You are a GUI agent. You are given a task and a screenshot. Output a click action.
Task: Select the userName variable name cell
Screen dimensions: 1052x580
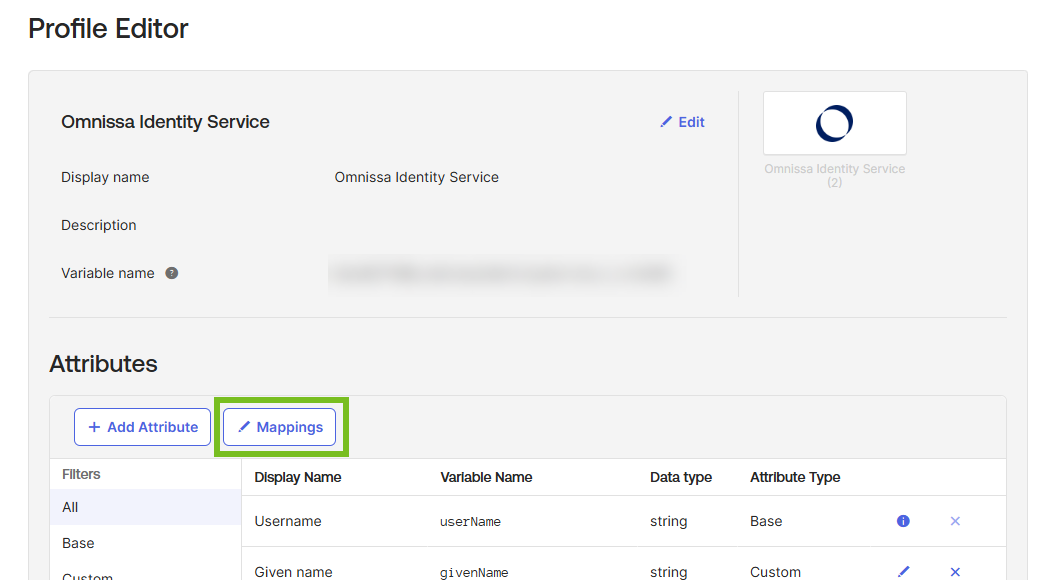[470, 522]
